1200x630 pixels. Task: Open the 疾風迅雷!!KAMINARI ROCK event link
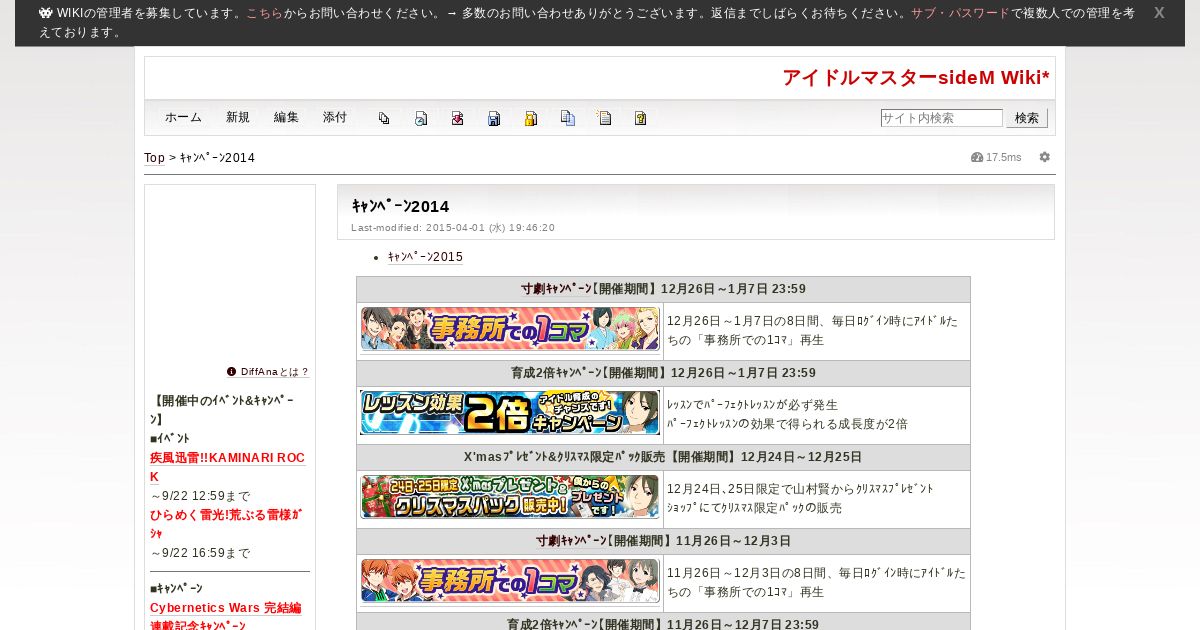[x=227, y=467]
